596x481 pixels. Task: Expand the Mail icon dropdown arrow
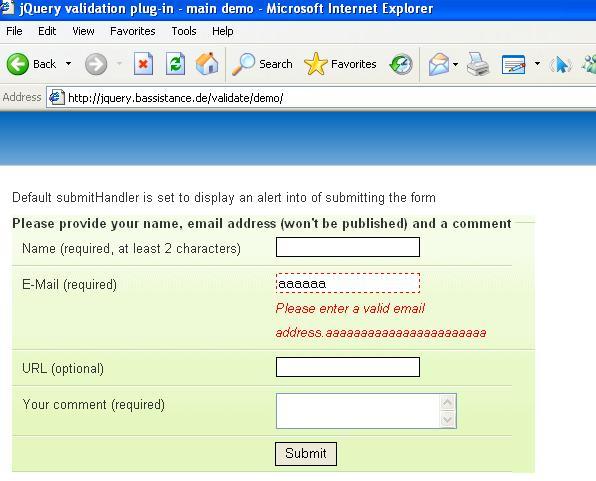455,64
